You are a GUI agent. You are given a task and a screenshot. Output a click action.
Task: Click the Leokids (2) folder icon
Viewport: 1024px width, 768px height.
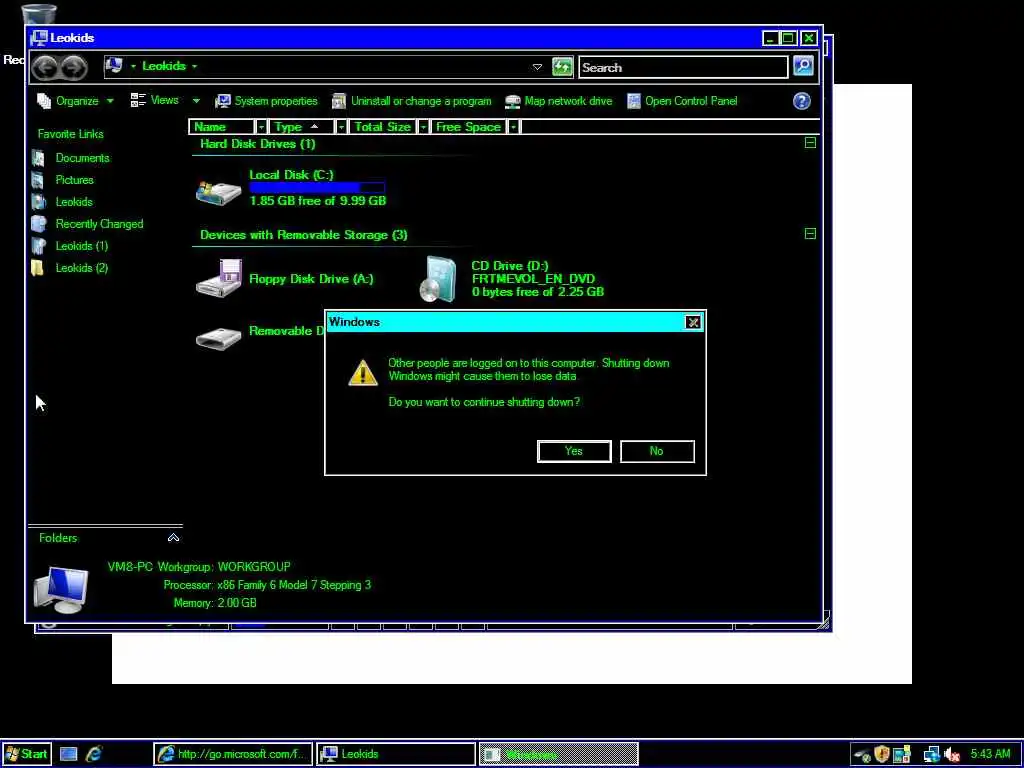pyautogui.click(x=39, y=268)
